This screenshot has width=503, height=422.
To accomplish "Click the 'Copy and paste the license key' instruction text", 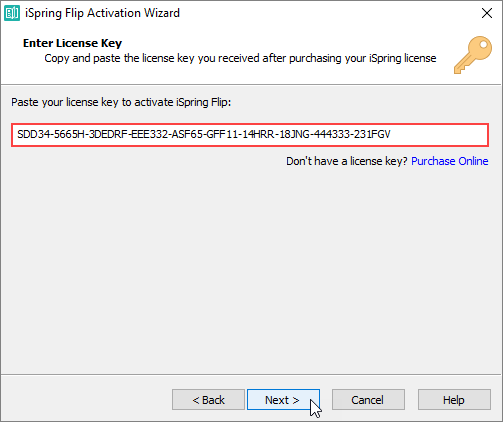I will [x=240, y=58].
